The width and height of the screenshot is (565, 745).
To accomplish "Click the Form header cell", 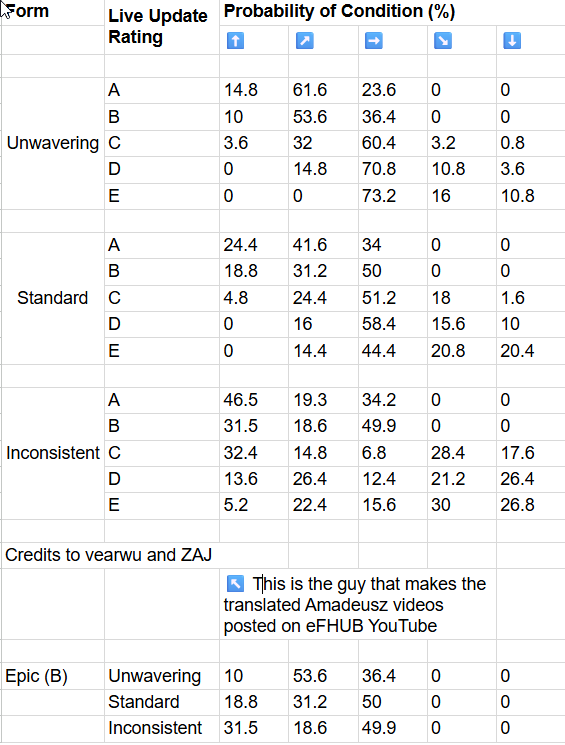I will coord(53,27).
